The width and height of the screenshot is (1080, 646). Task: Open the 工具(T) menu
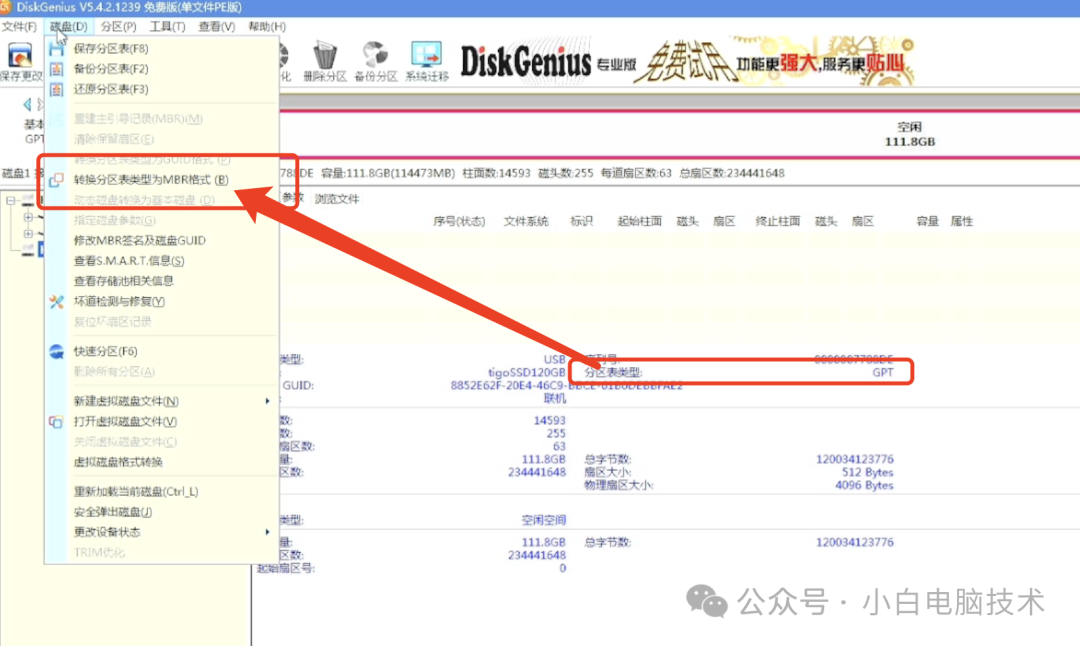pos(167,26)
